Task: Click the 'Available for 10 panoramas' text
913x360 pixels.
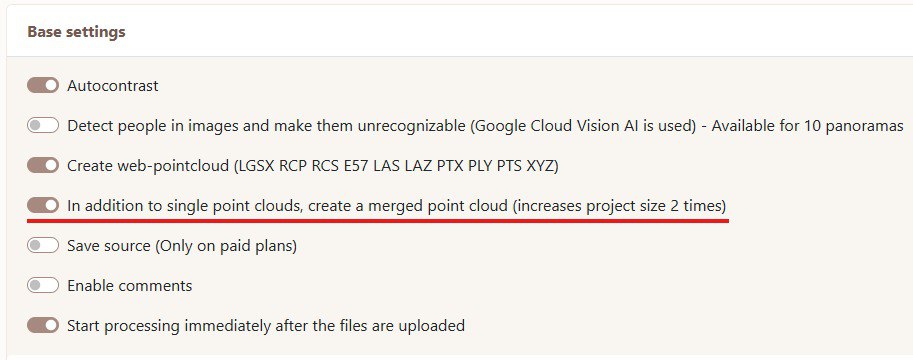Action: coord(808,126)
